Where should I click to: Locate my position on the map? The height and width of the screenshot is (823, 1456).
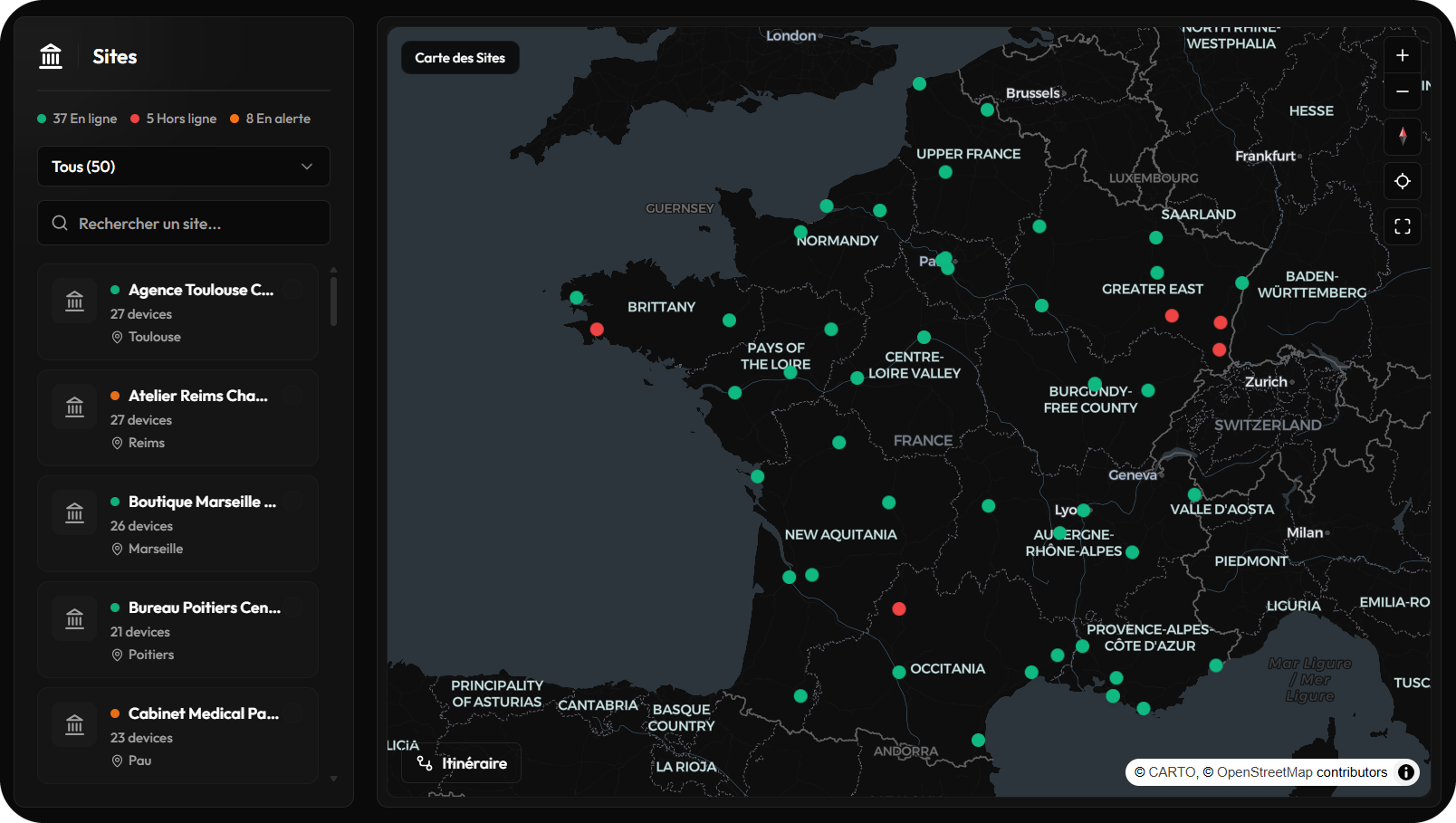coord(1403,181)
